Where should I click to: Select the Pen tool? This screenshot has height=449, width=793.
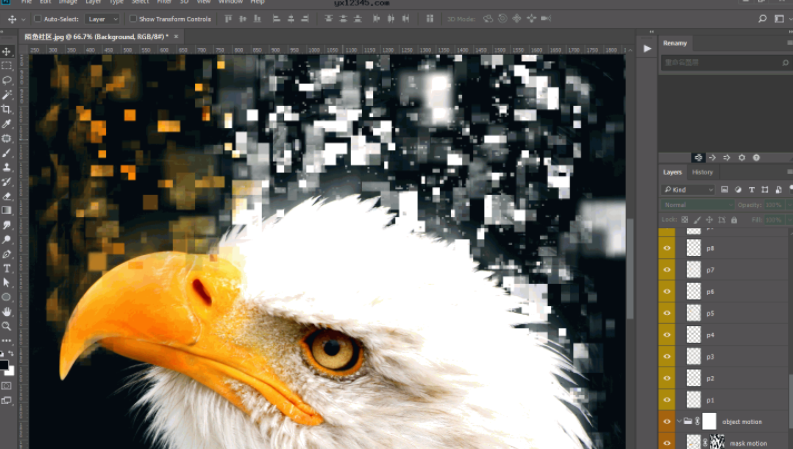7,254
